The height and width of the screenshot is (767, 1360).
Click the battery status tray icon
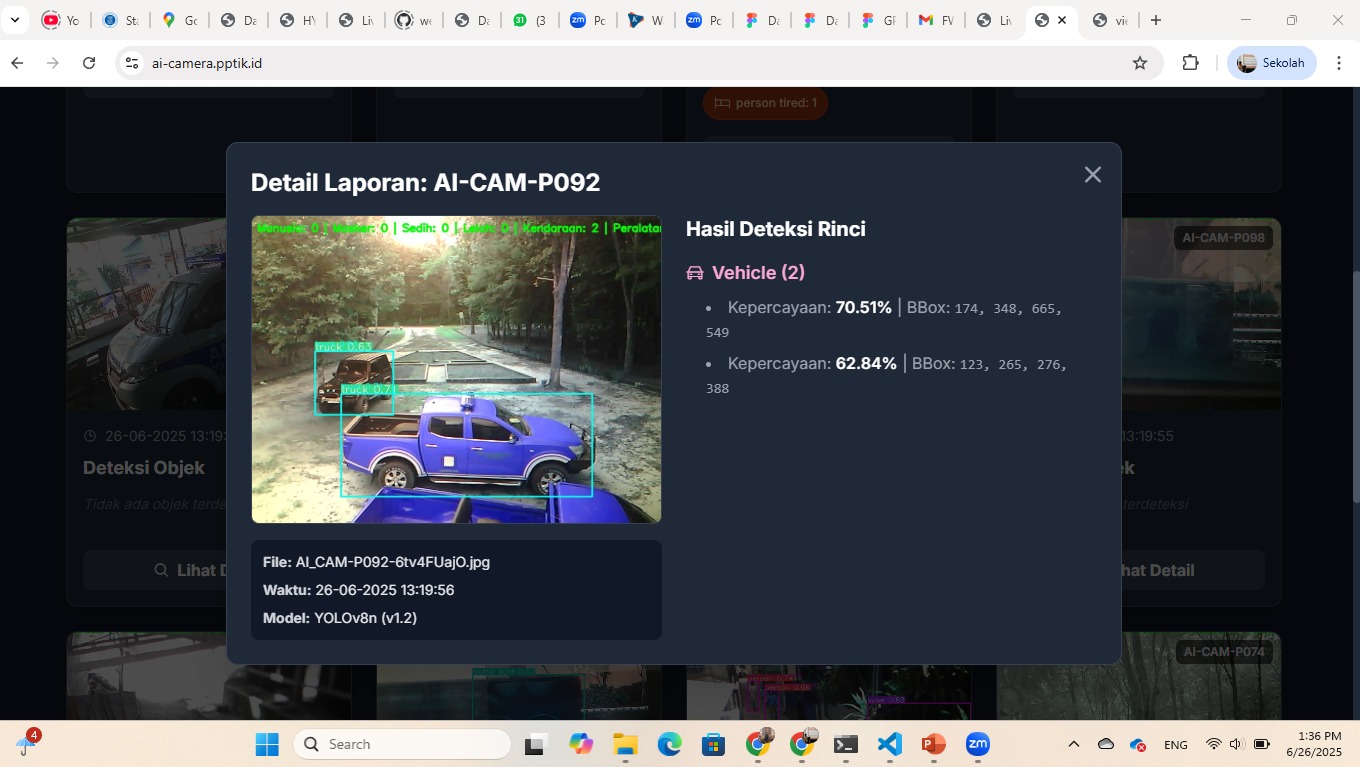[1262, 744]
